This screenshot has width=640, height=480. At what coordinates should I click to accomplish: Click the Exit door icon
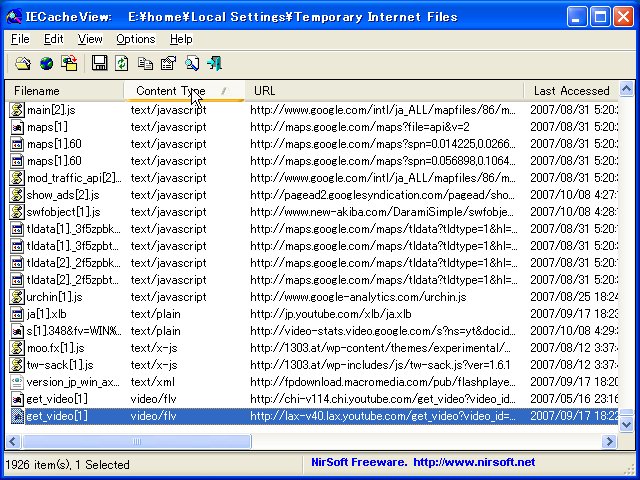pos(215,64)
